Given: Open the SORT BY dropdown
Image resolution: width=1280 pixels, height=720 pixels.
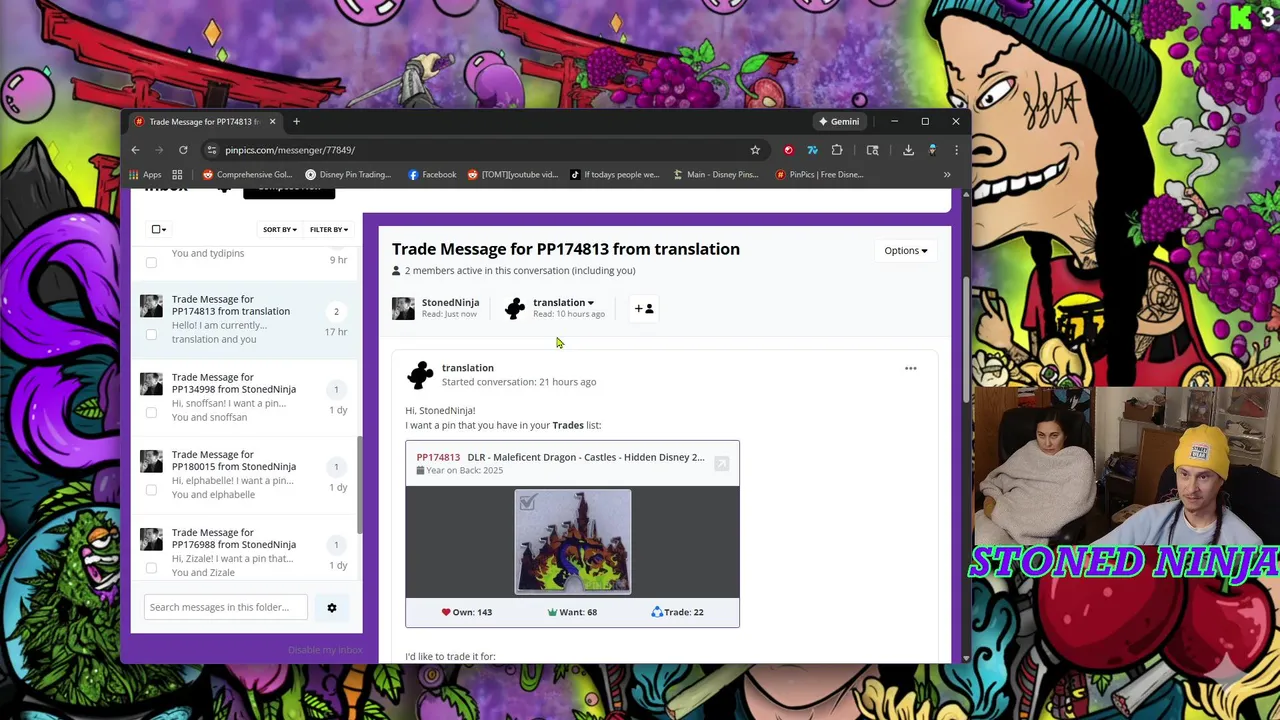Looking at the screenshot, I should tap(279, 229).
